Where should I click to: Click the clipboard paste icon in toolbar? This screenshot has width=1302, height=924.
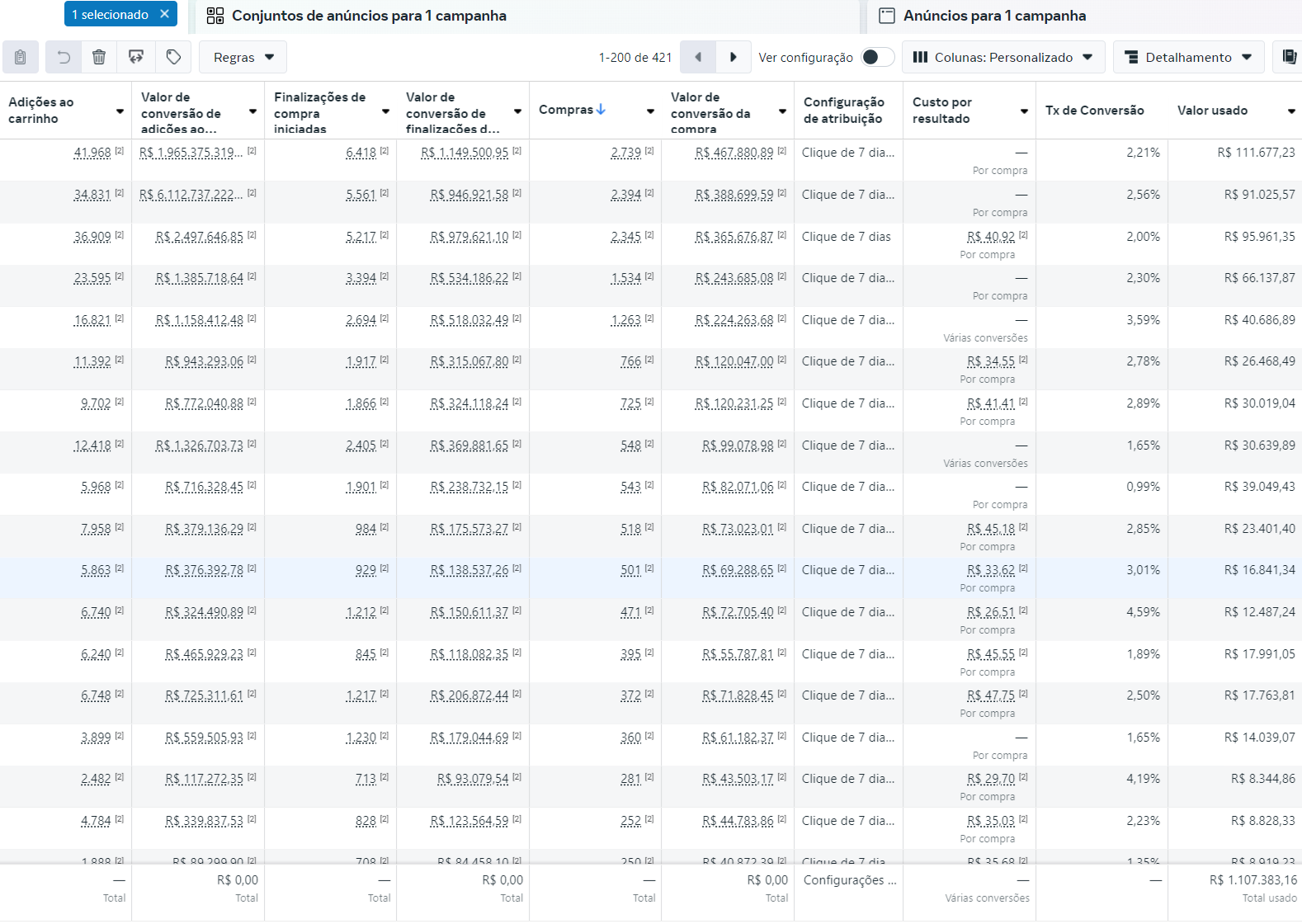21,57
